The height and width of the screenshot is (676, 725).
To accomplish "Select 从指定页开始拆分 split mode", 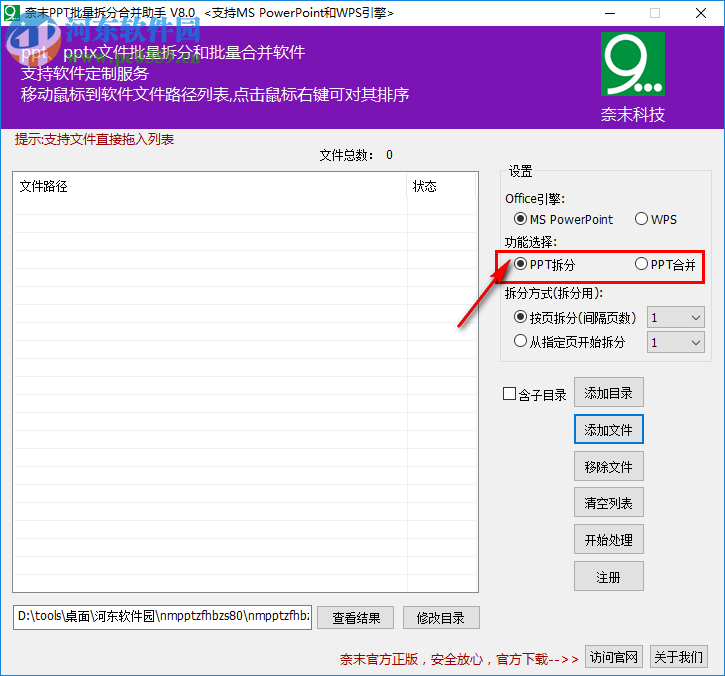I will [x=569, y=342].
